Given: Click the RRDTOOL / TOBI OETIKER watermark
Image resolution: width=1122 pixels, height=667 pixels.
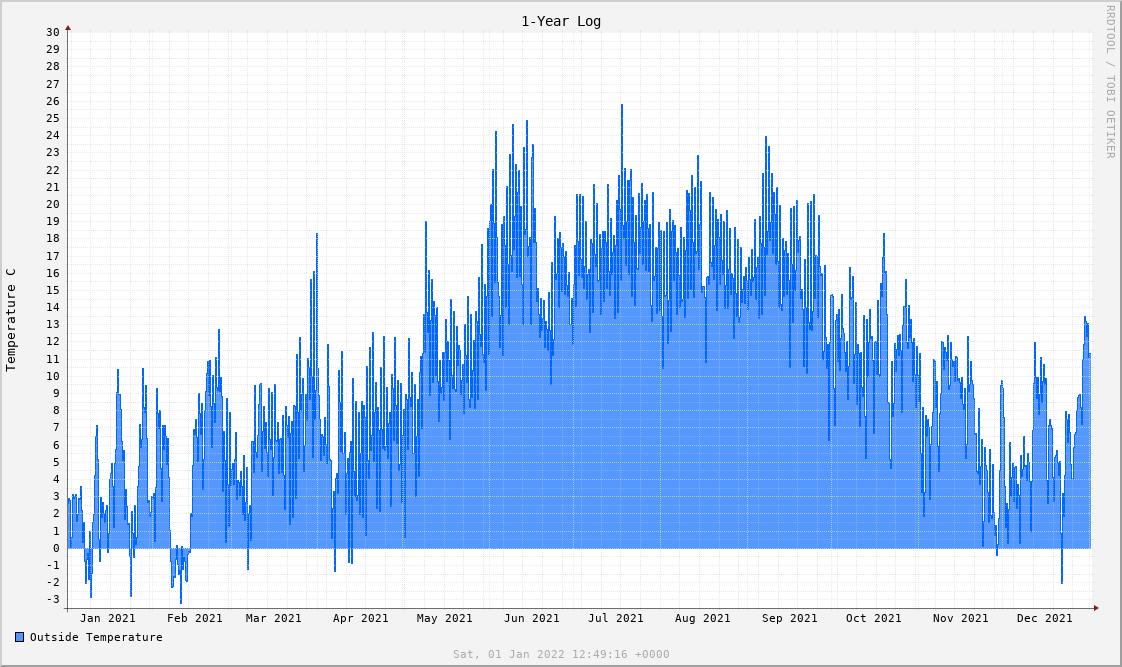Looking at the screenshot, I should pos(1110,81).
